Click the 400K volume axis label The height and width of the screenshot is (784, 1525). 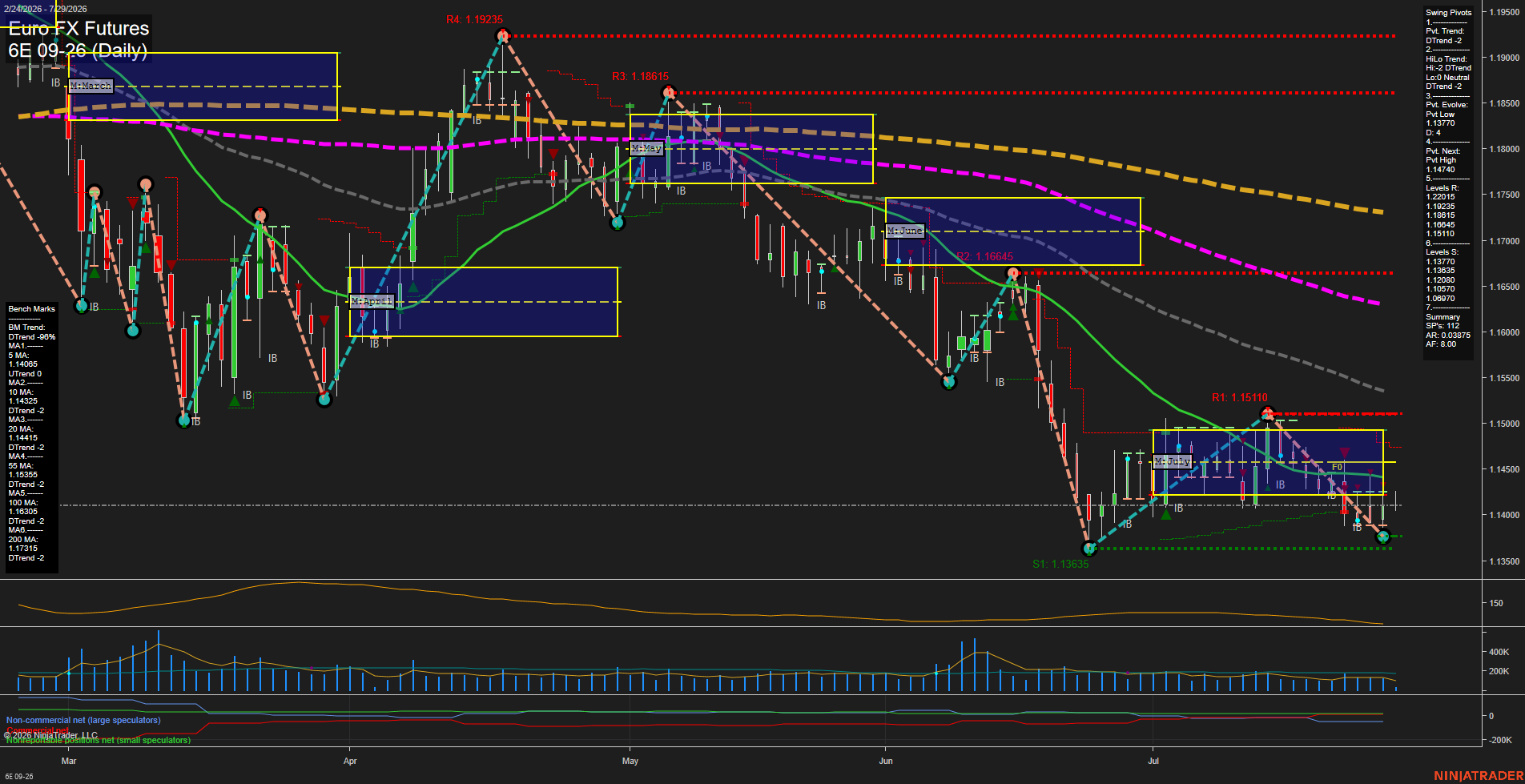pos(1499,653)
